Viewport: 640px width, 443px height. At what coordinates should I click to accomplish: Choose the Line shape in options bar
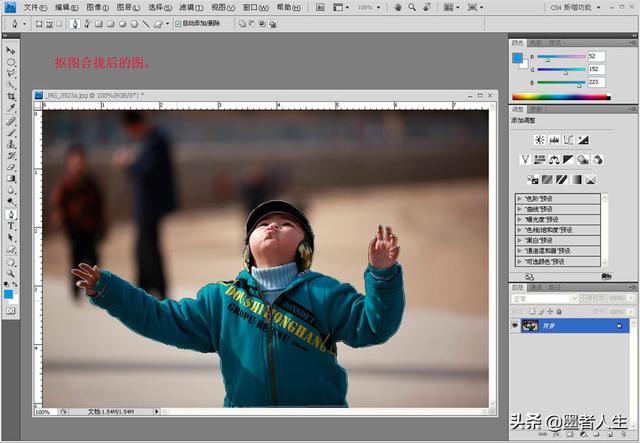point(146,23)
